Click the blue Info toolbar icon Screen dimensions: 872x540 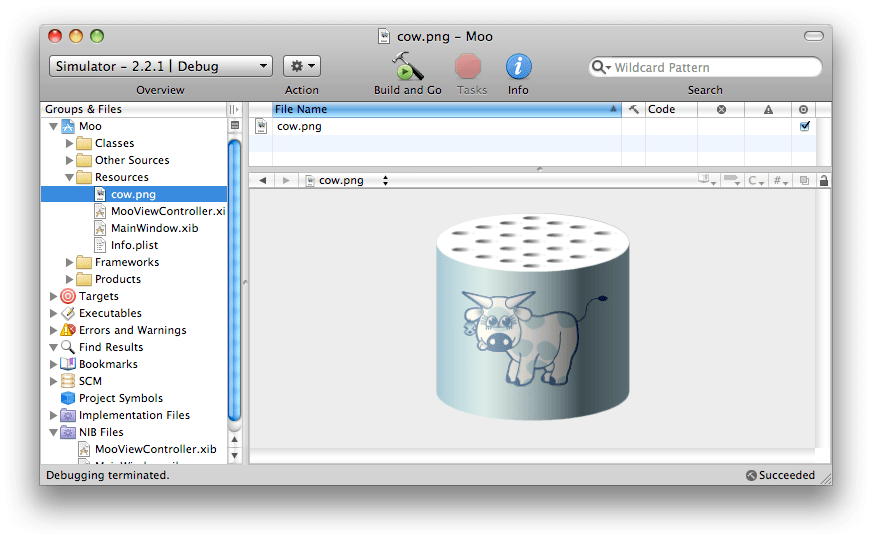pyautogui.click(x=518, y=67)
